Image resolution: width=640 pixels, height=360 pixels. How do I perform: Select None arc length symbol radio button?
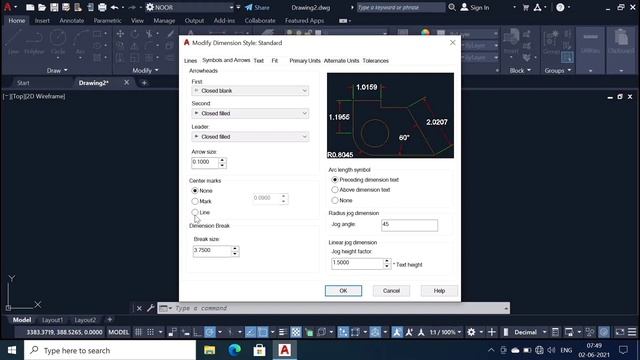point(335,200)
